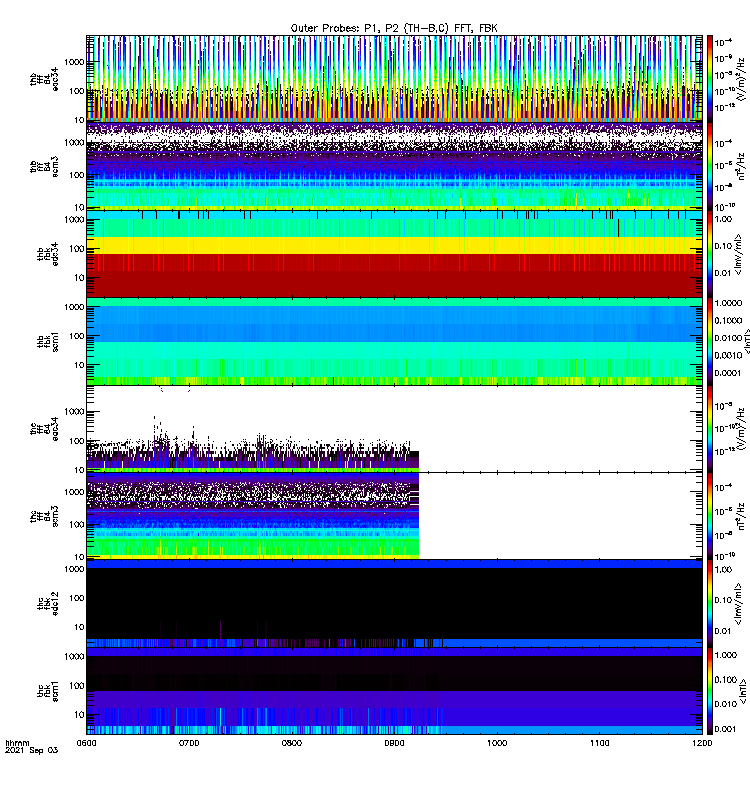Image resolution: width=750 pixels, height=800 pixels.
Task: Click the 0600 time axis label
Action: [86, 743]
